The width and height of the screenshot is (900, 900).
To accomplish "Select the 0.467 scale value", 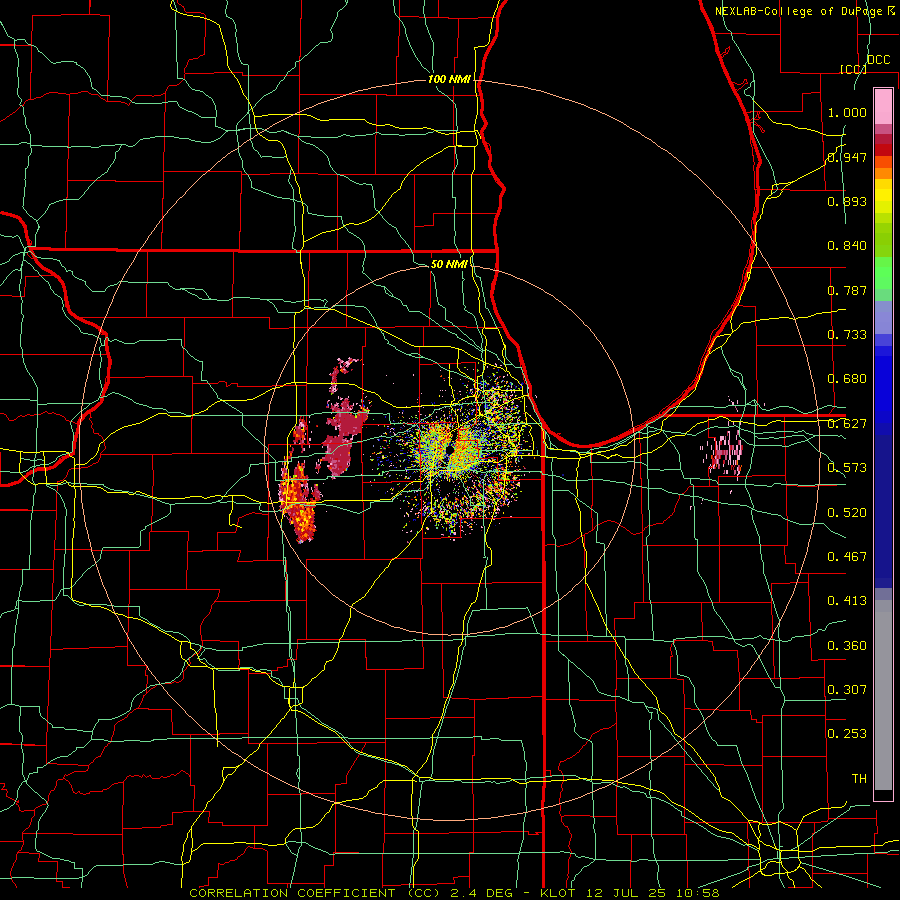I will tap(847, 557).
